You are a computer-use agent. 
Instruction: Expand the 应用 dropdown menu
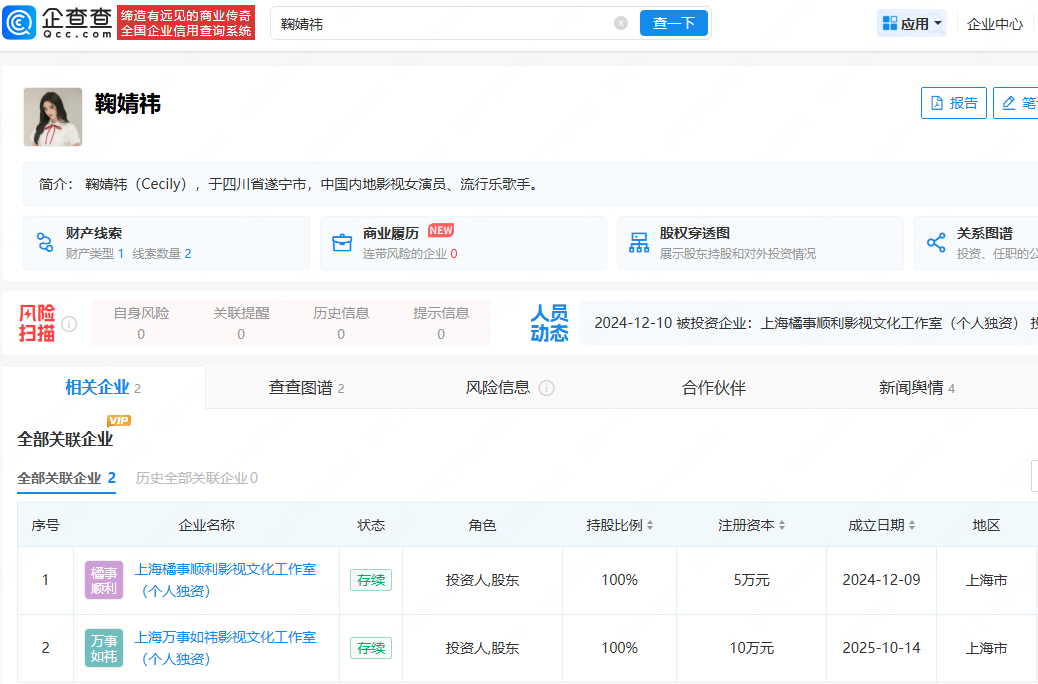pos(911,24)
